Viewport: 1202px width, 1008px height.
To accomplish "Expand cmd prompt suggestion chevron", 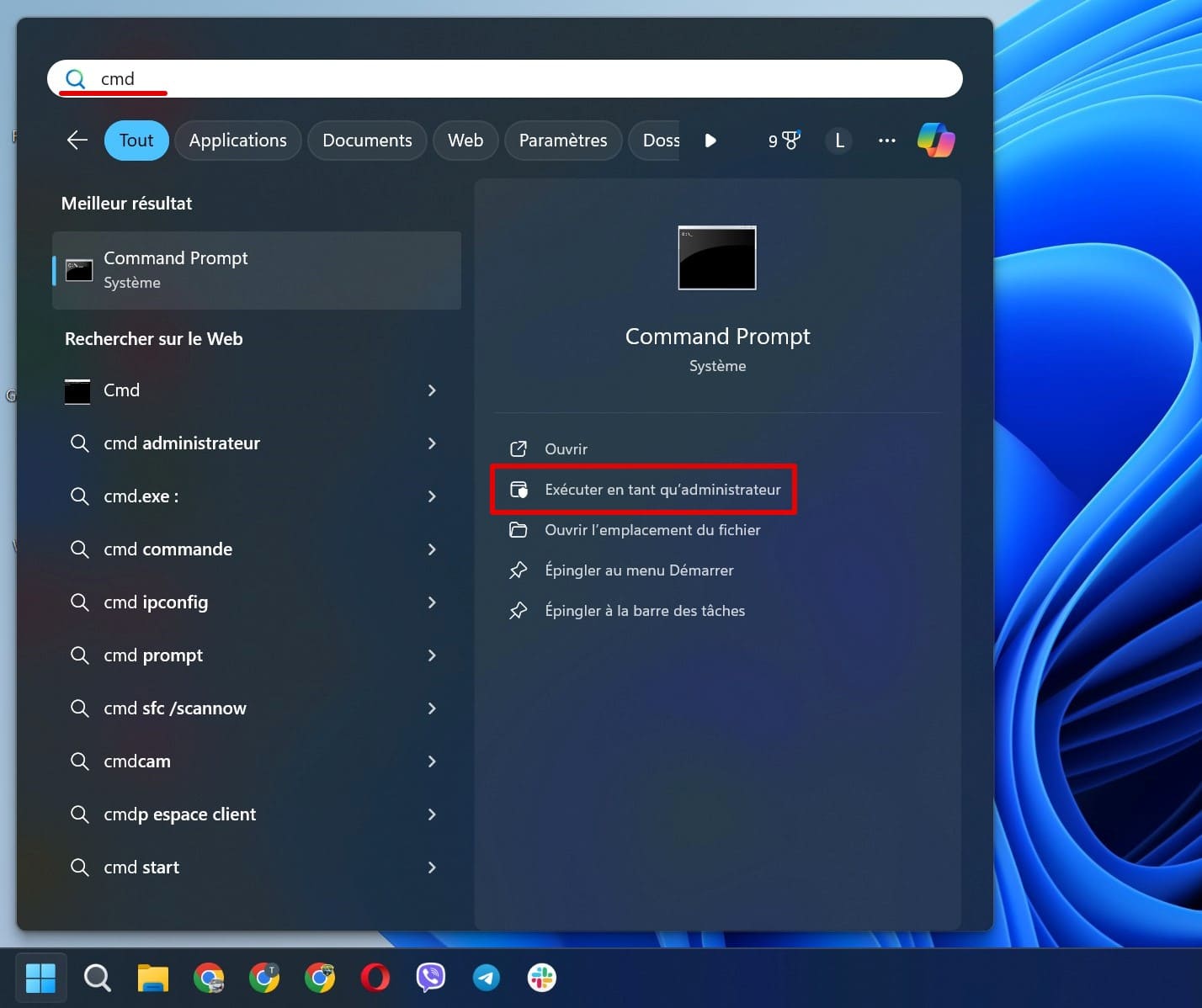I will [x=432, y=655].
